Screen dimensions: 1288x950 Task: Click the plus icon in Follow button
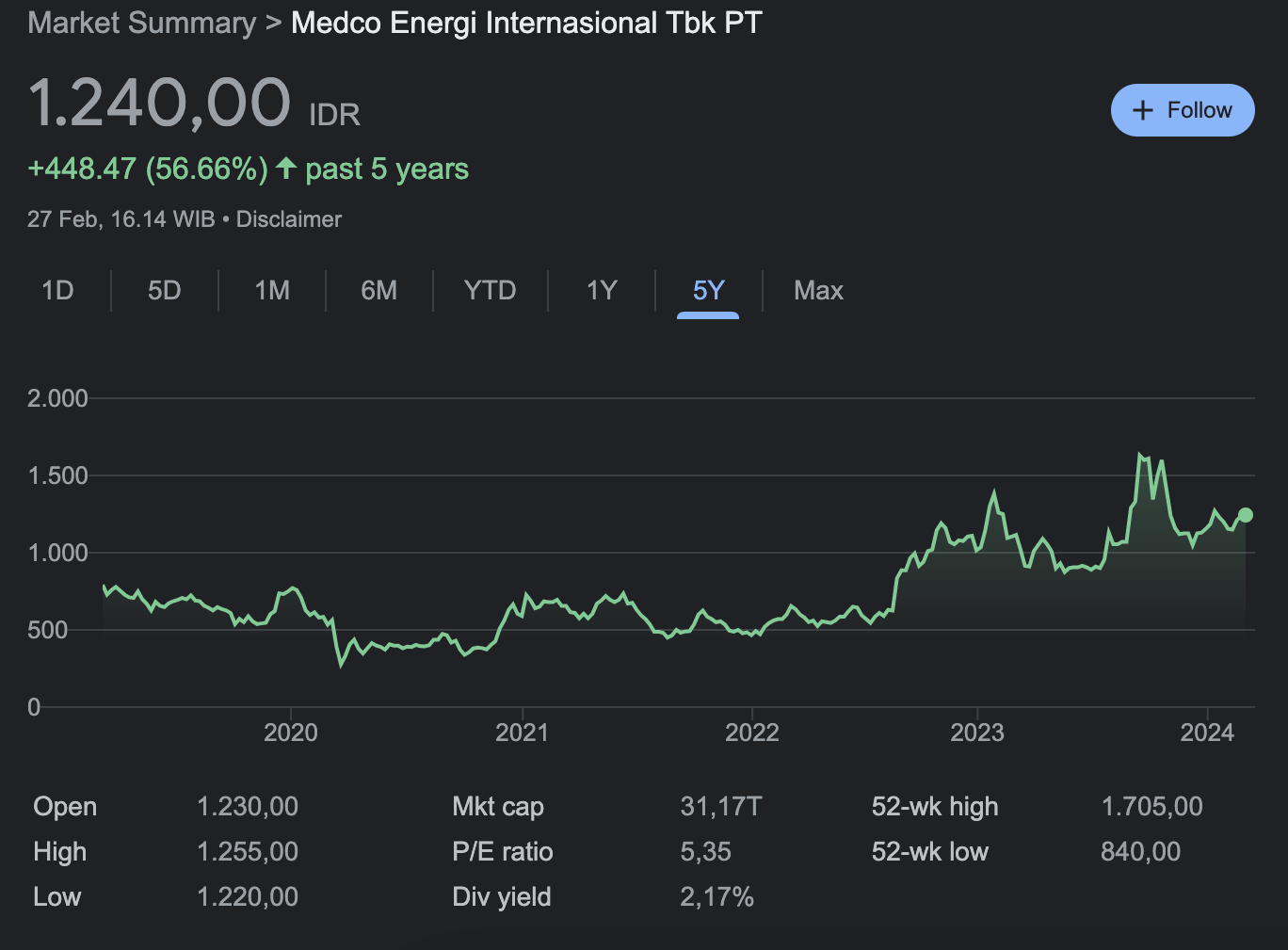click(x=1142, y=110)
